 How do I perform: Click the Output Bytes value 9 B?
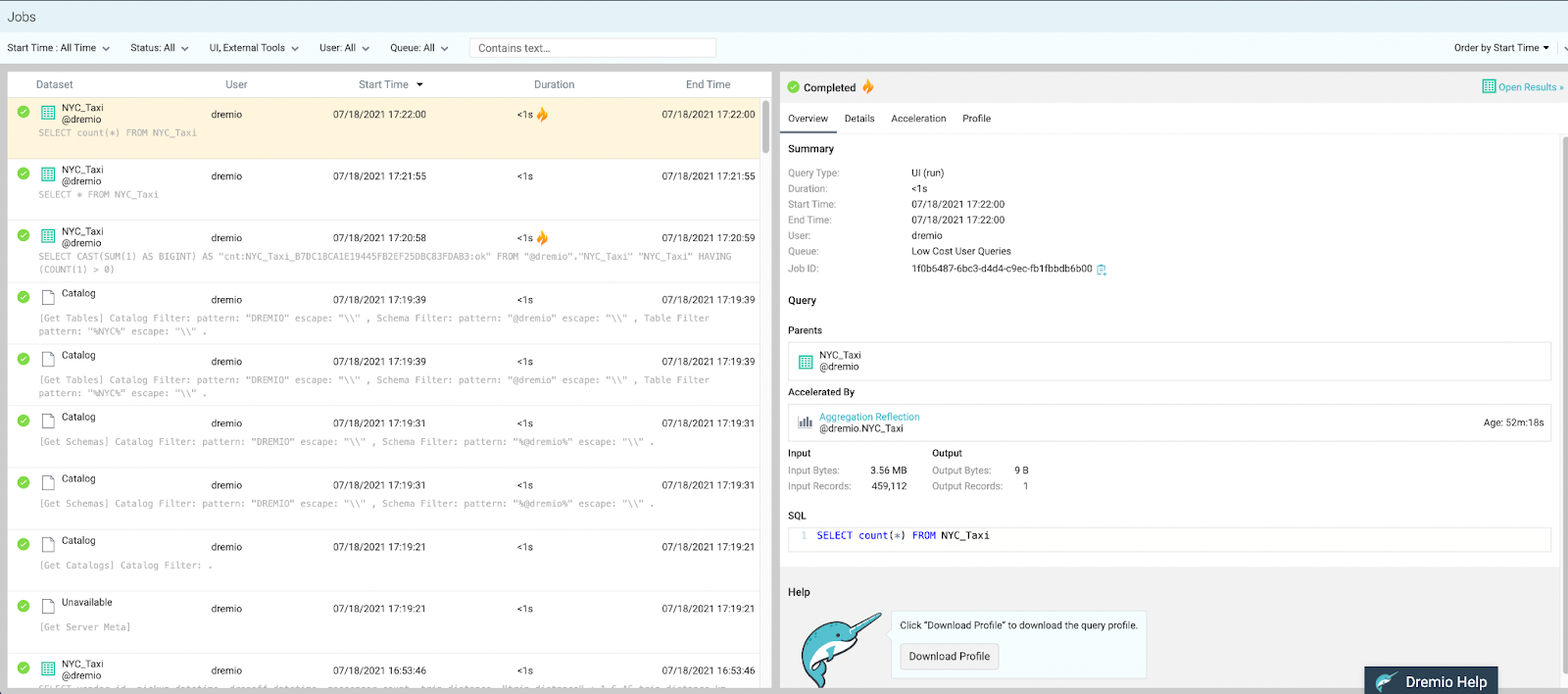1021,471
